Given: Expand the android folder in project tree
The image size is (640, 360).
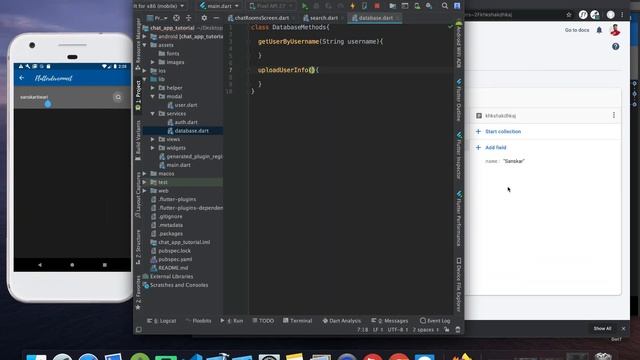Looking at the screenshot, I should tap(144, 36).
